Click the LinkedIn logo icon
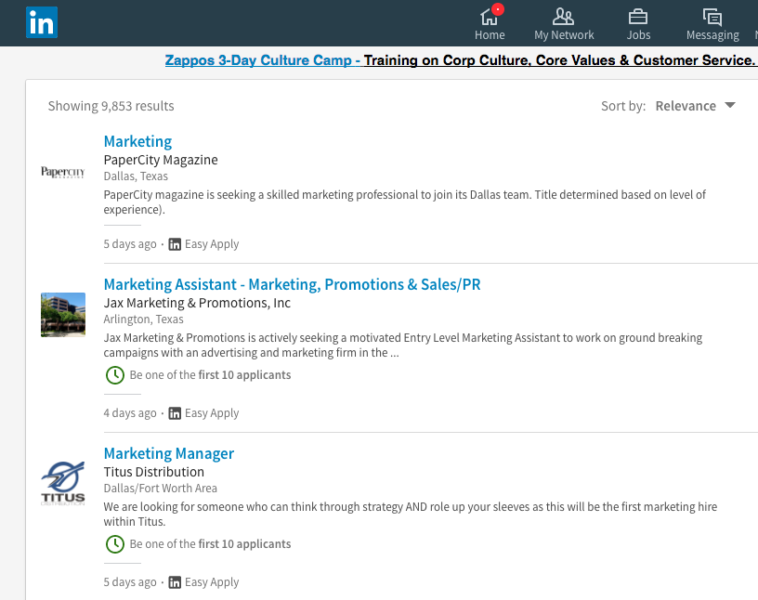This screenshot has height=600, width=758. click(42, 22)
